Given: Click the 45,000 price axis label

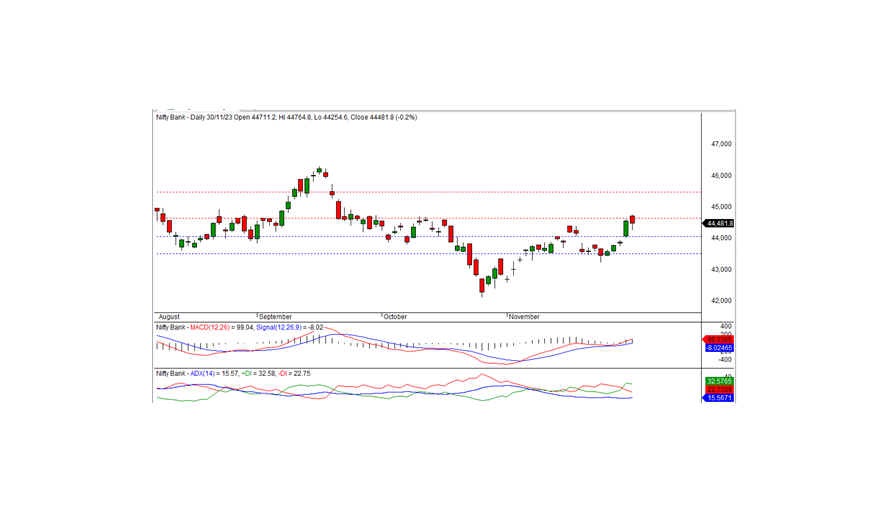Looking at the screenshot, I should point(721,207).
